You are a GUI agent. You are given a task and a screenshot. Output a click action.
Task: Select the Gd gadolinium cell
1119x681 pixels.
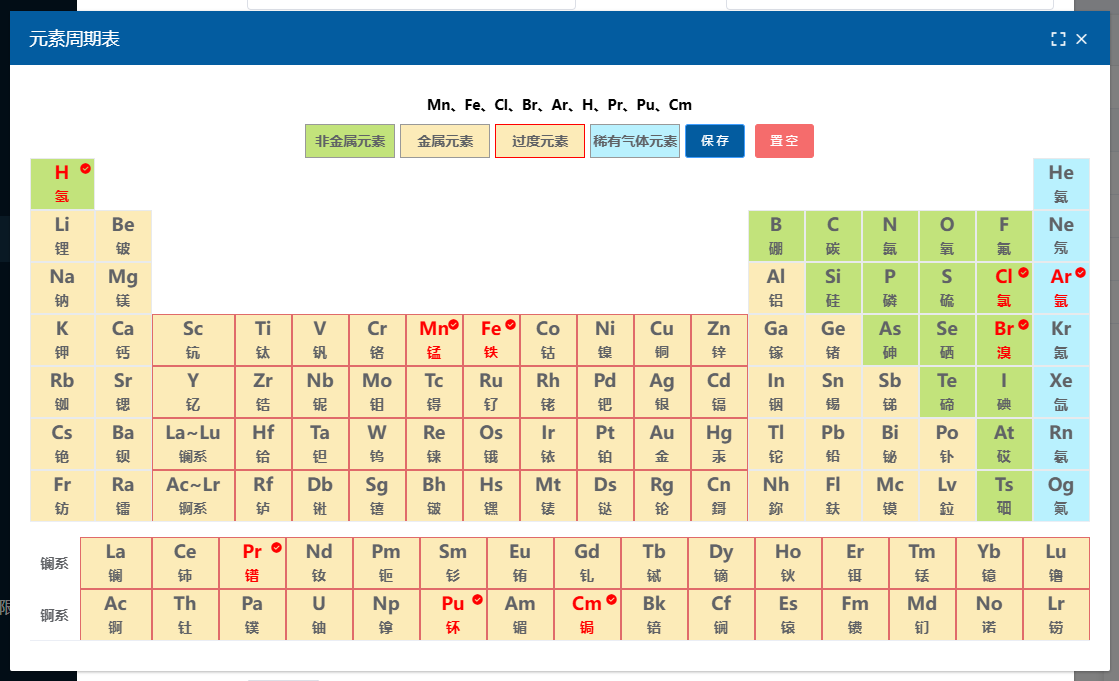[x=587, y=563]
